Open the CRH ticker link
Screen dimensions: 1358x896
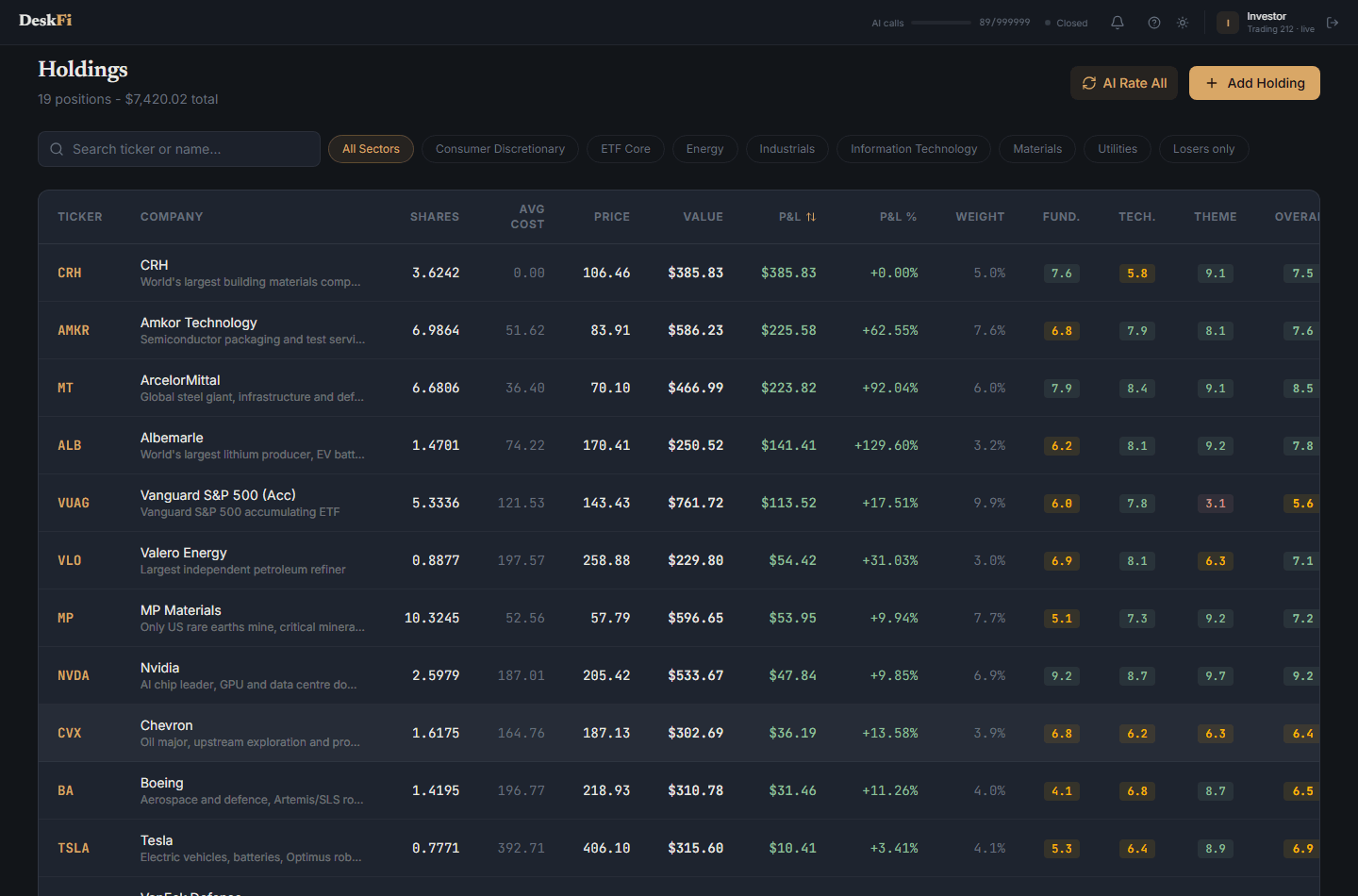click(x=70, y=274)
